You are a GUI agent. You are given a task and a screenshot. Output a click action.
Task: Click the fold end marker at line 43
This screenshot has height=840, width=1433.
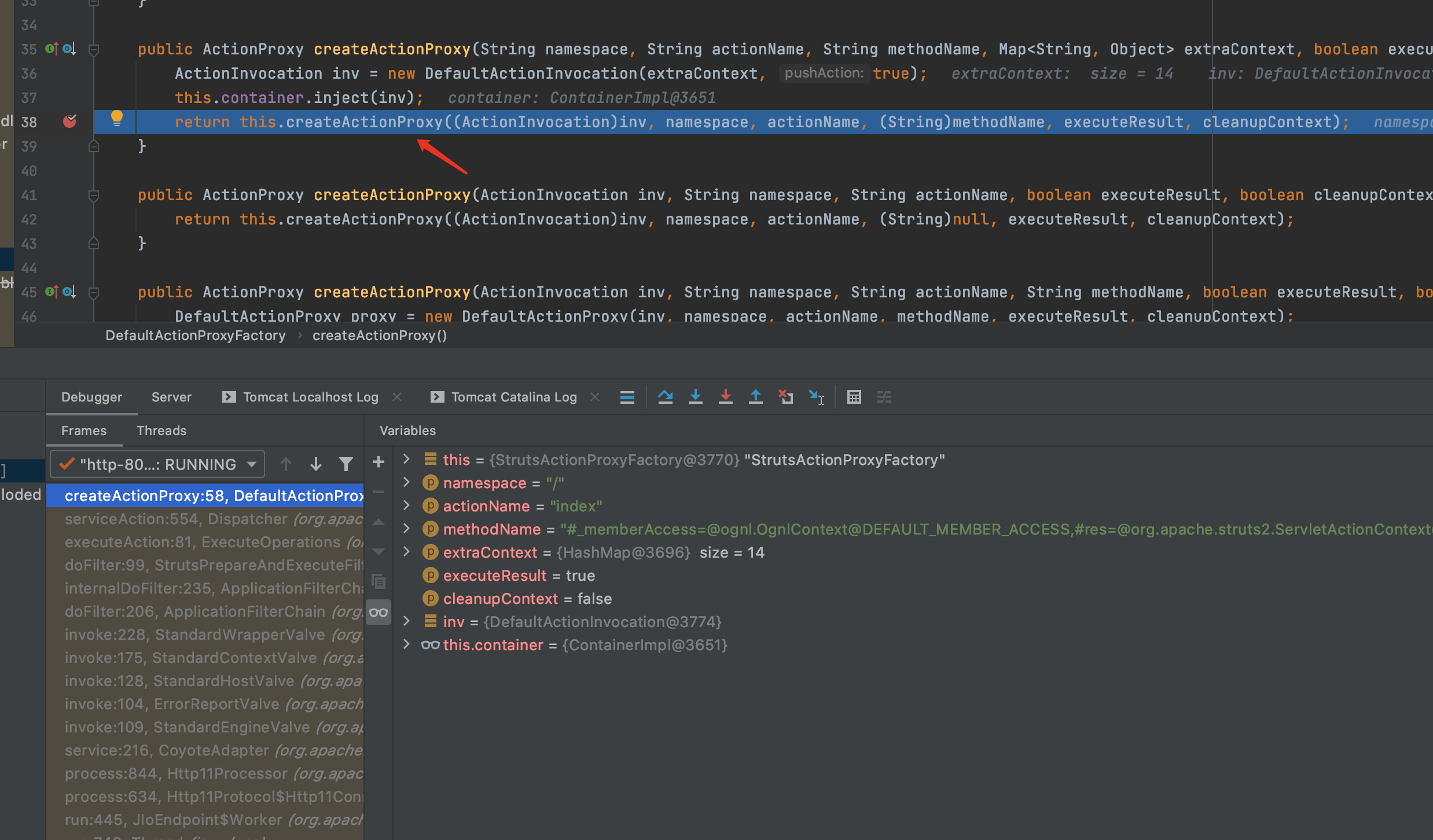pyautogui.click(x=93, y=244)
